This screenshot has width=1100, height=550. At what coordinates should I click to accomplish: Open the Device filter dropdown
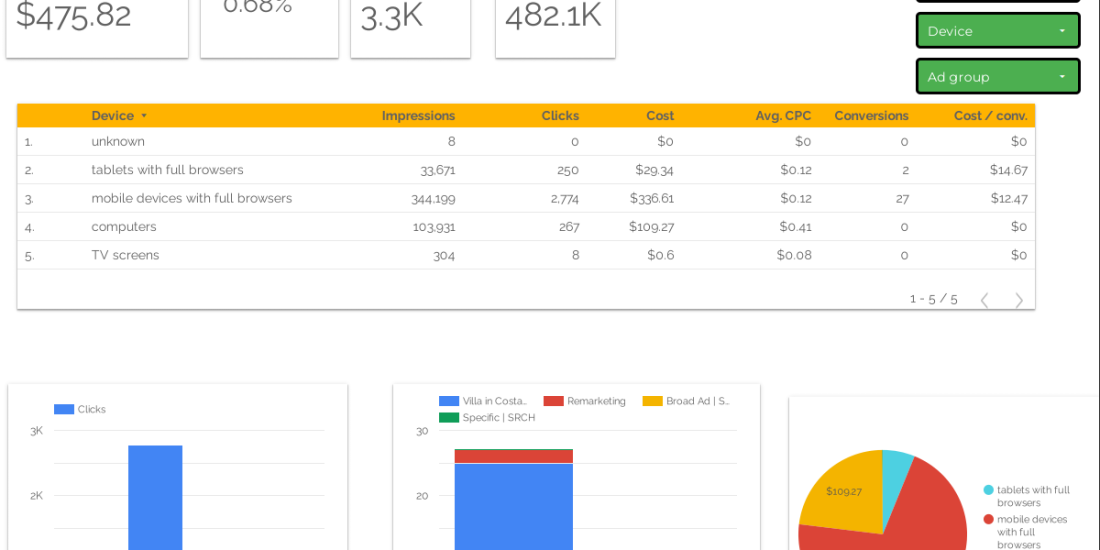tap(997, 31)
